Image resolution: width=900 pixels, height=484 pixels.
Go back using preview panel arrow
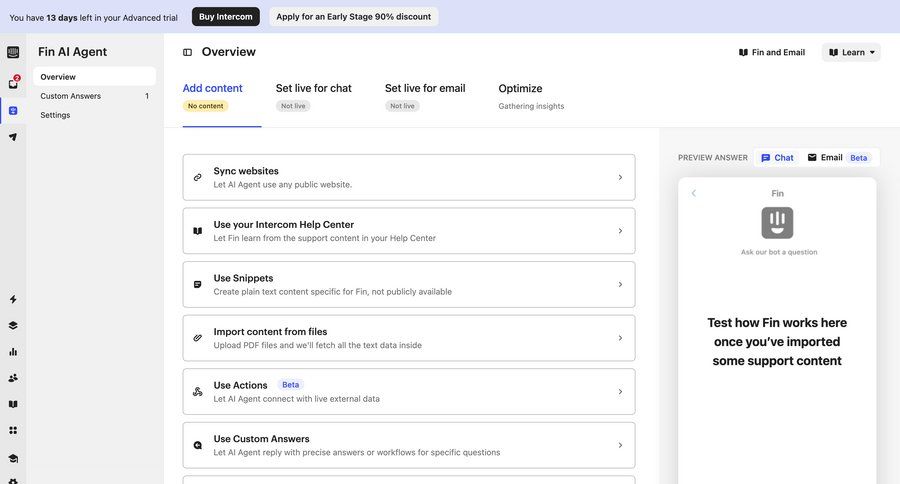693,193
